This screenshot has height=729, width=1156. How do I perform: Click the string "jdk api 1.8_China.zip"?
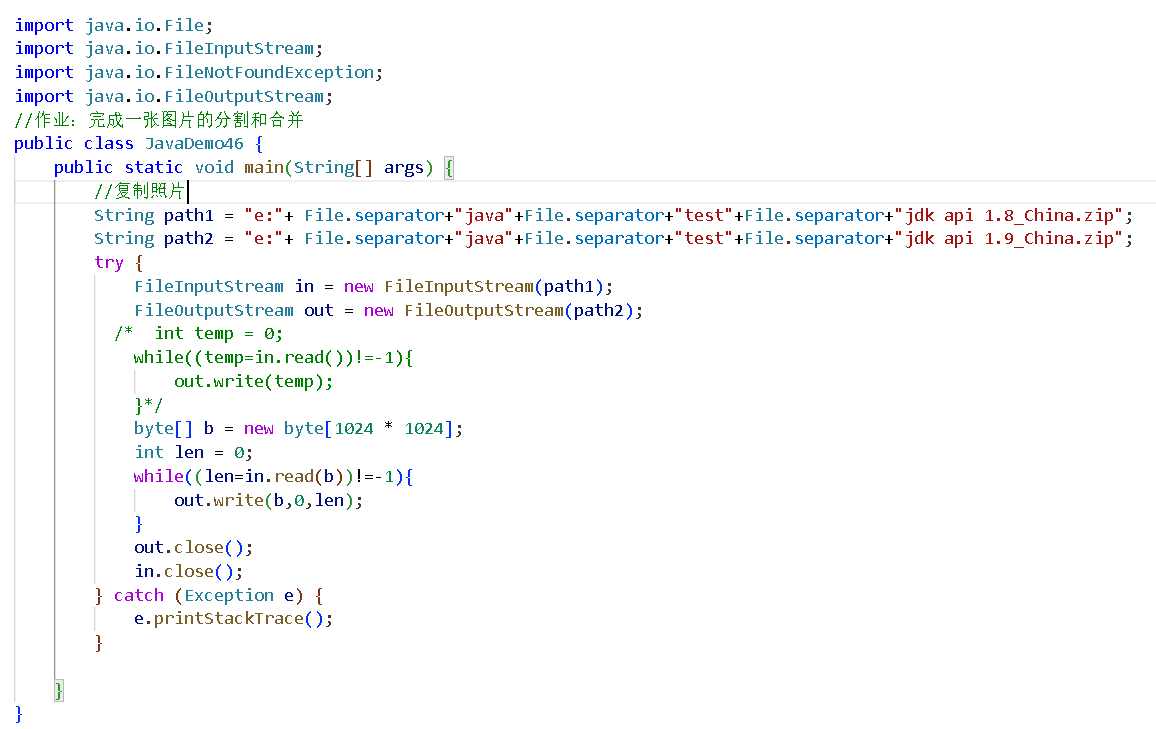click(x=1009, y=215)
